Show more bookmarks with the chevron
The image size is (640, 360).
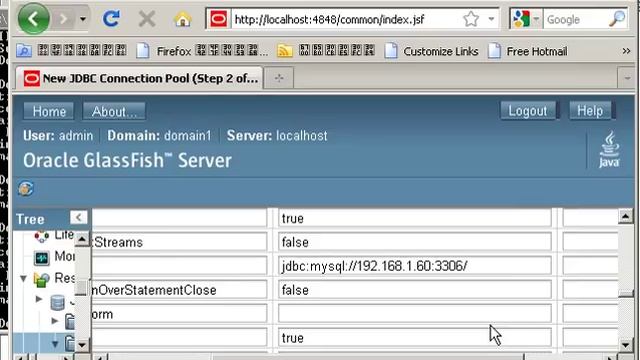click(x=626, y=51)
